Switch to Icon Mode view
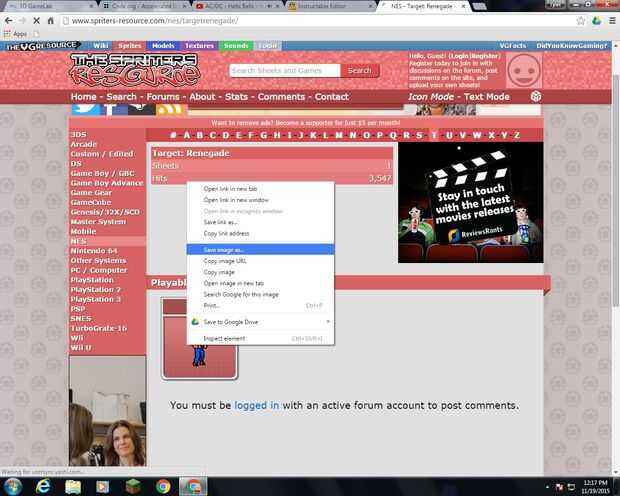Screen dimensions: 620x496 [x=431, y=97]
